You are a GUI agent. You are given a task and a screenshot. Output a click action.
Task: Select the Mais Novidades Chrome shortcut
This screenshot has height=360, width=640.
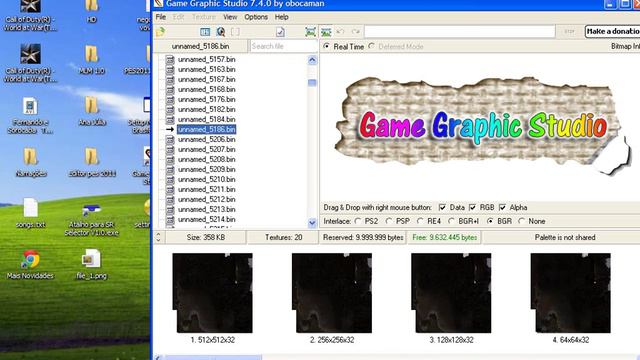pyautogui.click(x=30, y=264)
